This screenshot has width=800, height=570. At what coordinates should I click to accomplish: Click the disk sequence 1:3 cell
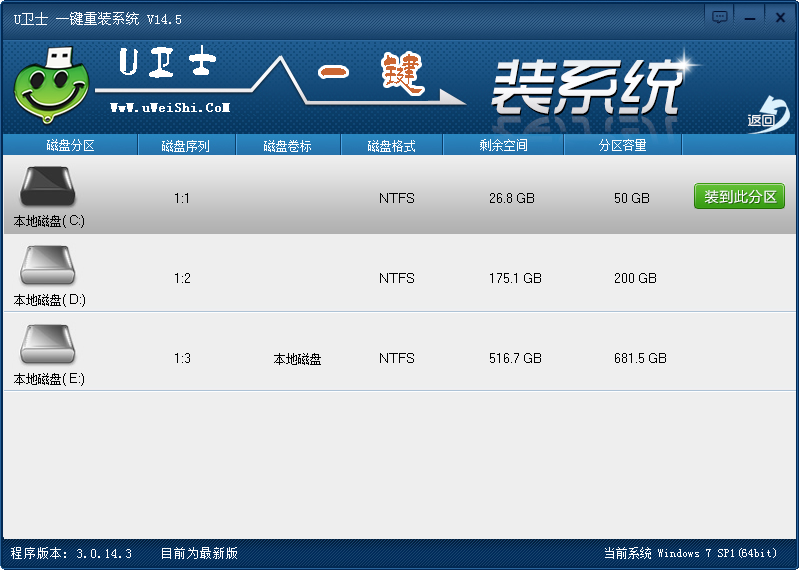pyautogui.click(x=182, y=358)
